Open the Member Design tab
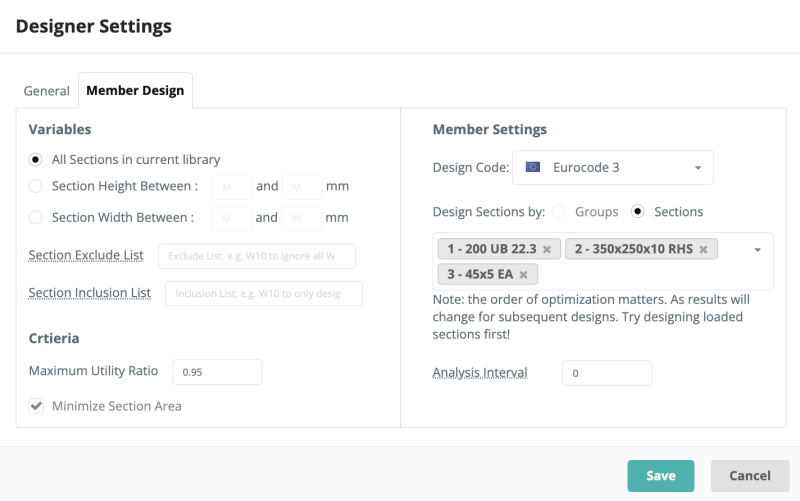The image size is (800, 501). click(x=135, y=91)
